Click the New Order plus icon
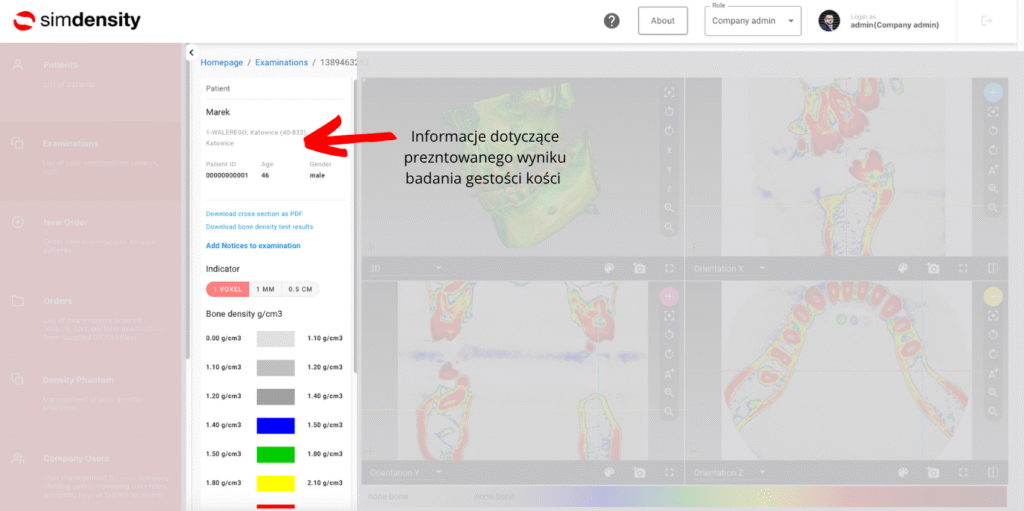Image resolution: width=1024 pixels, height=511 pixels. point(18,222)
